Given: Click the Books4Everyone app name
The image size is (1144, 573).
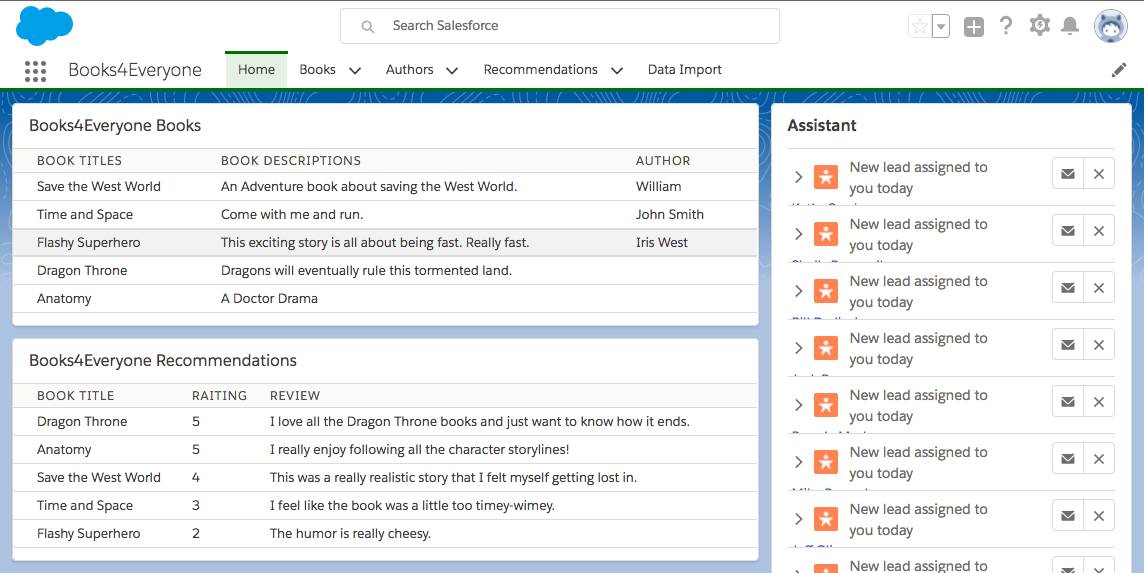Looking at the screenshot, I should (x=135, y=70).
